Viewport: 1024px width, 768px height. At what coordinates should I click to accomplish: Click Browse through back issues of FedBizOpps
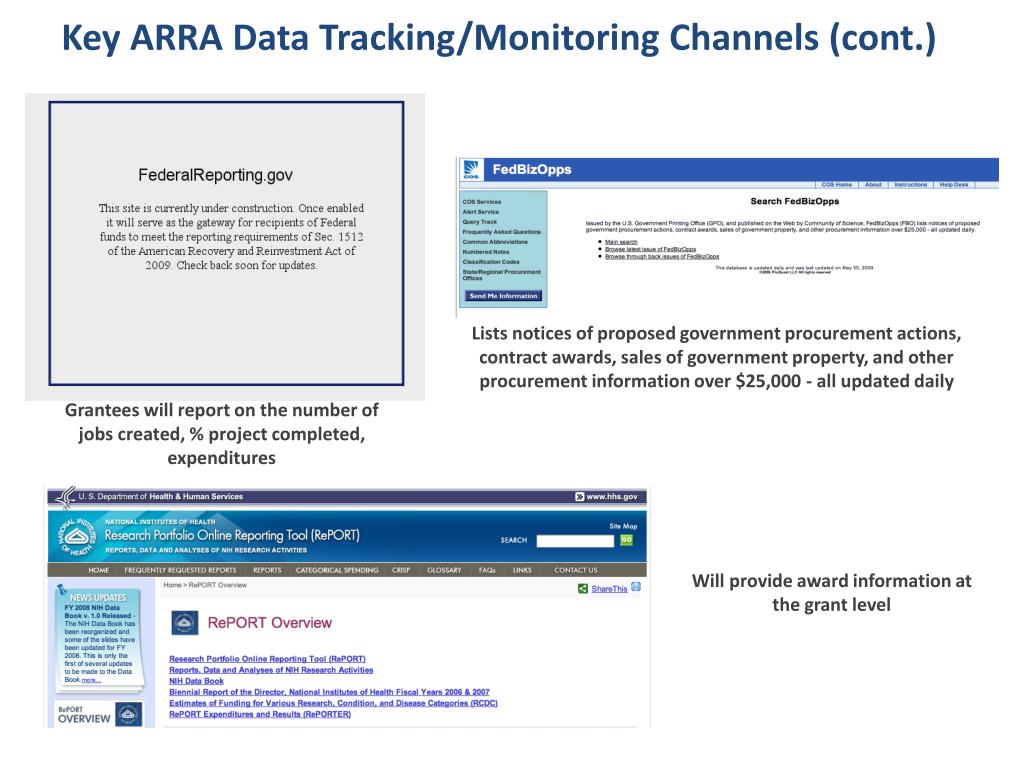coord(662,257)
